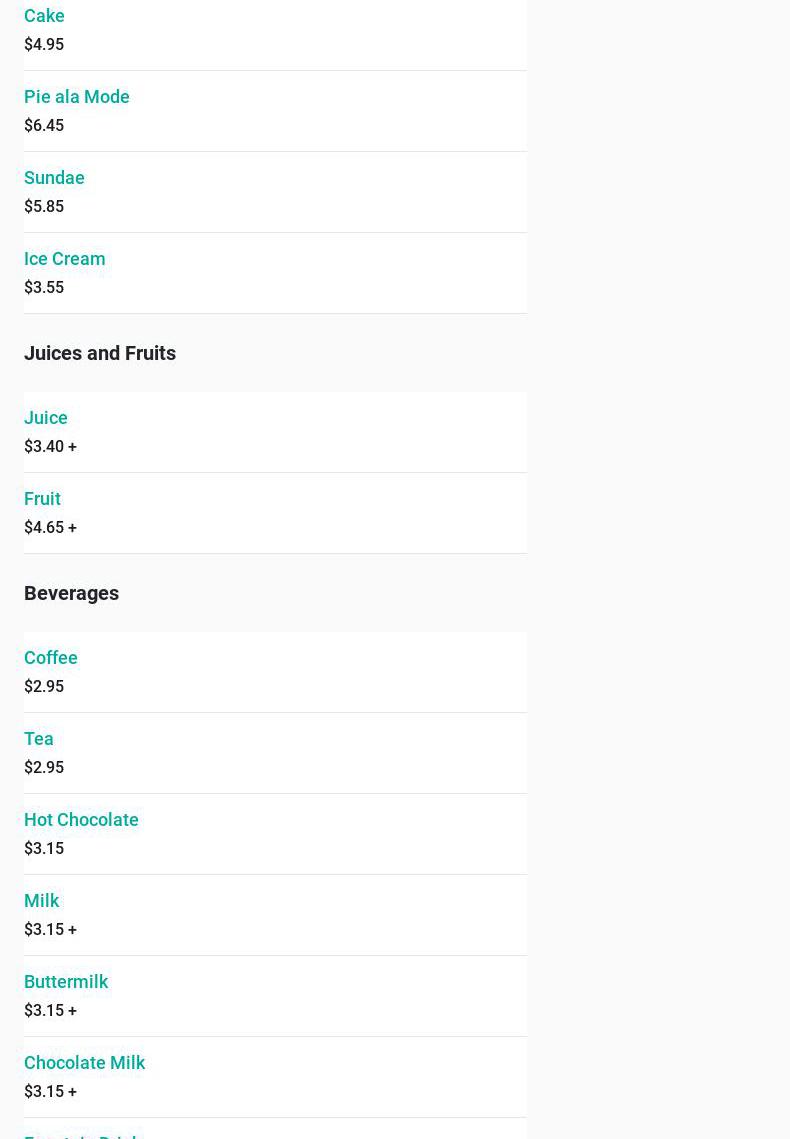Click the $3.55 Ice Cream price
790x1139 pixels.
[x=44, y=288]
